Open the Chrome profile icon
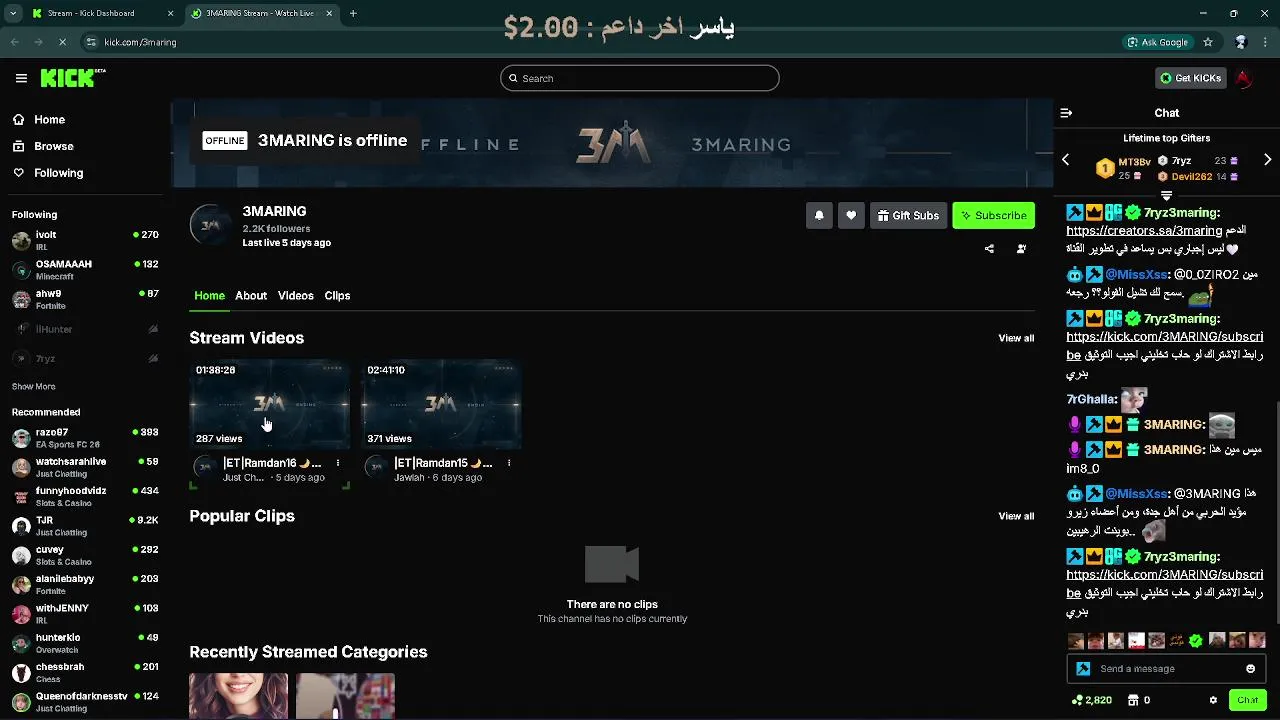Image resolution: width=1280 pixels, height=720 pixels. click(1241, 42)
